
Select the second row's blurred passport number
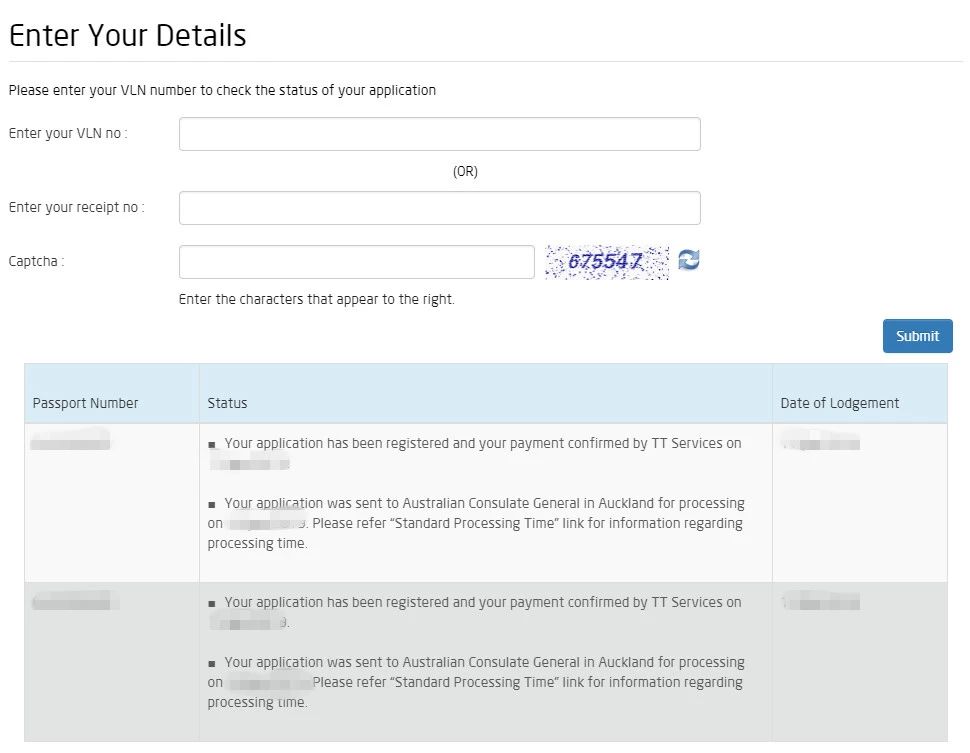[x=74, y=602]
